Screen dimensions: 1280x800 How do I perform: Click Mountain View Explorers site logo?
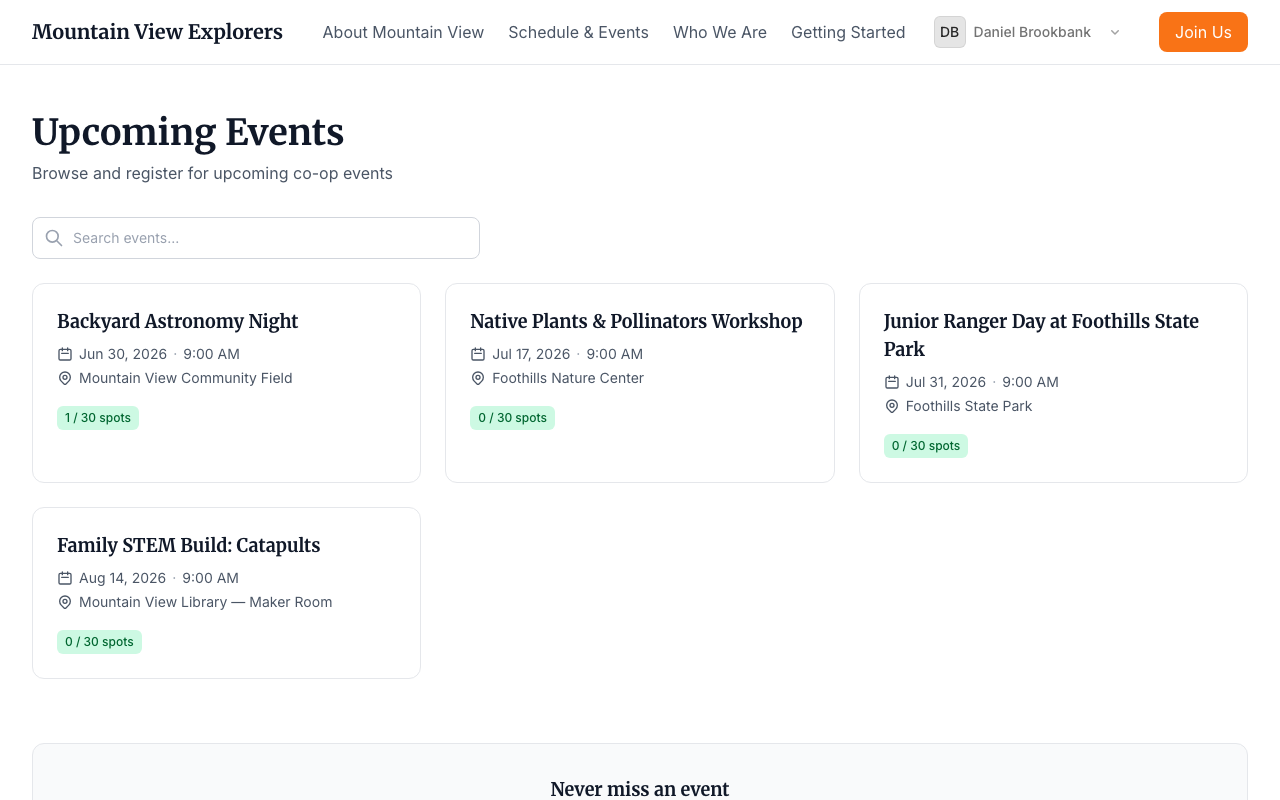[157, 32]
